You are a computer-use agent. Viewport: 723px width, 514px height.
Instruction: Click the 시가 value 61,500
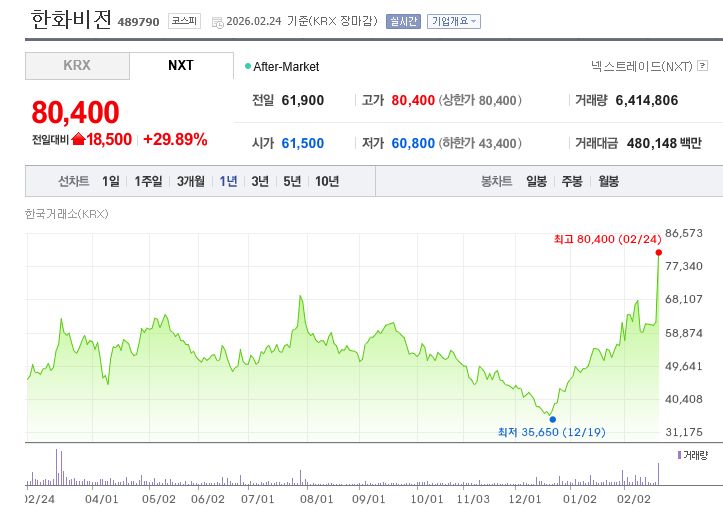click(302, 143)
